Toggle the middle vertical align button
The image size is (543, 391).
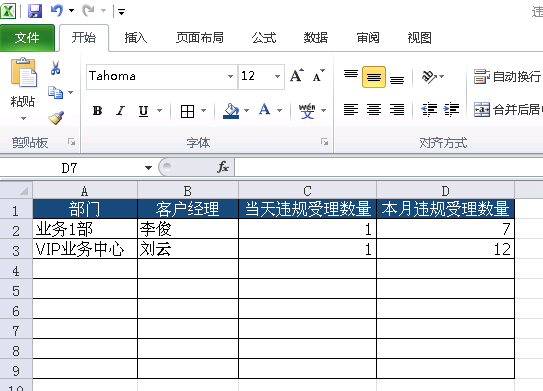374,77
